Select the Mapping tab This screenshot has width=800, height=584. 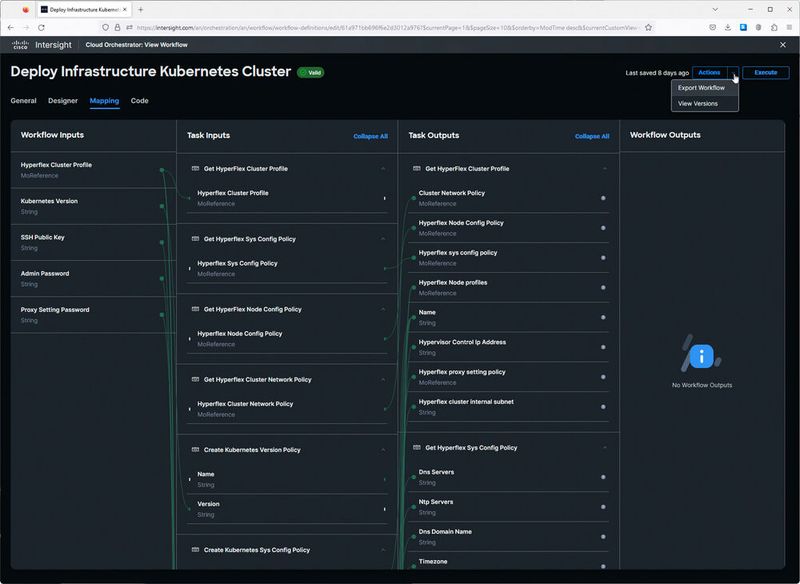(104, 100)
